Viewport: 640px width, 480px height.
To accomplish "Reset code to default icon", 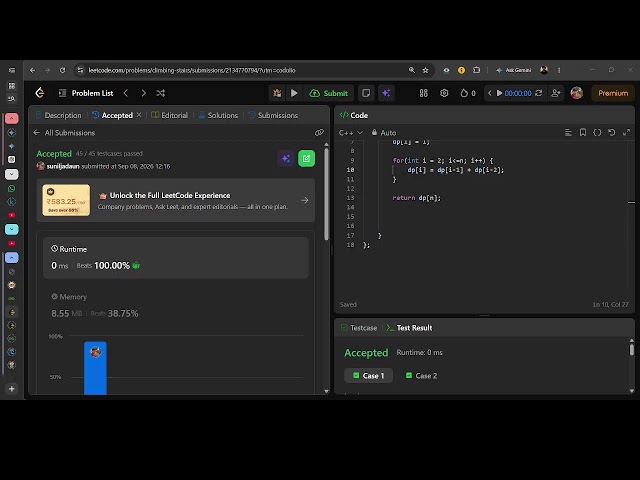I will [x=611, y=132].
